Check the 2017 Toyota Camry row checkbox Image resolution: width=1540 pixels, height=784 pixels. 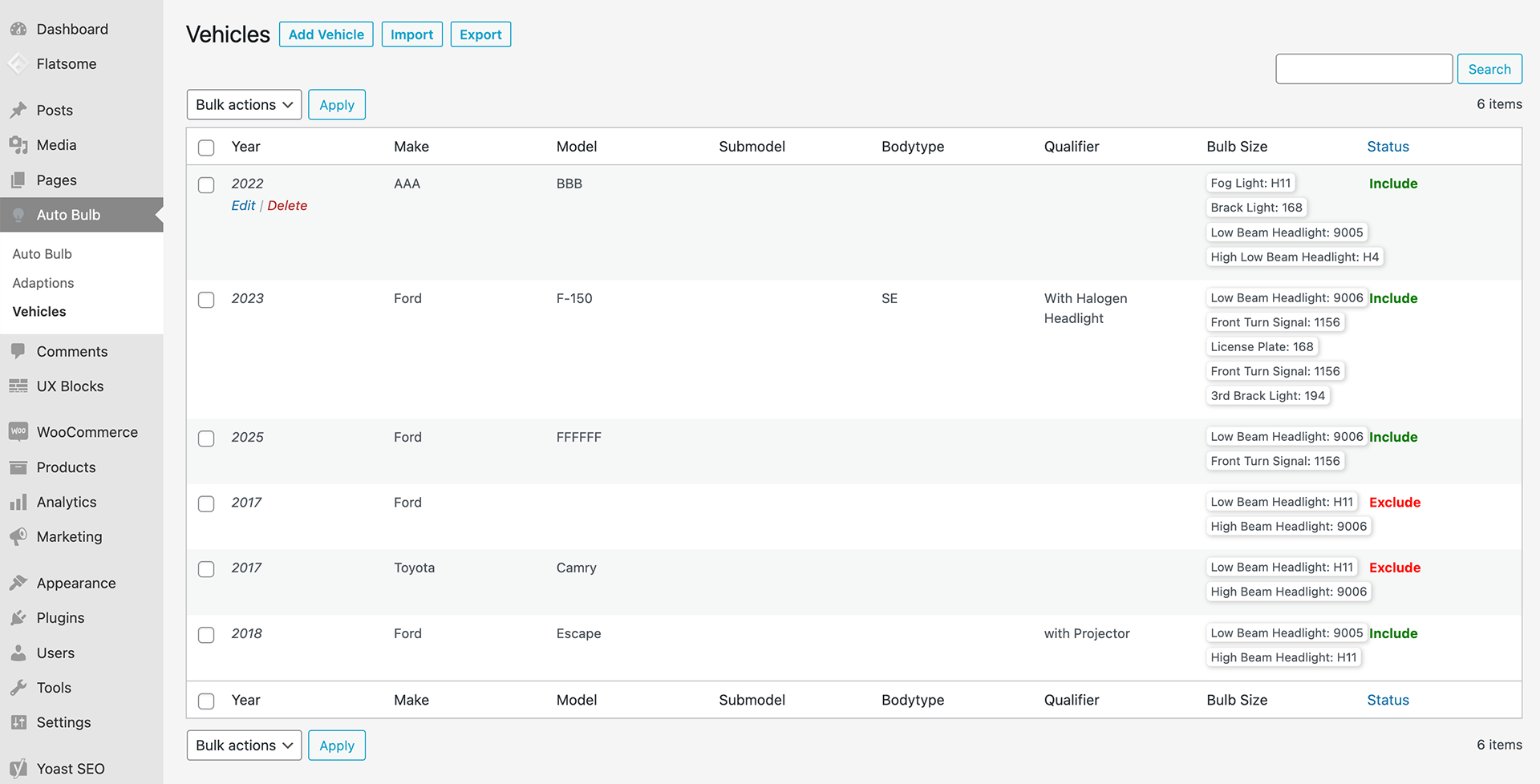(206, 569)
